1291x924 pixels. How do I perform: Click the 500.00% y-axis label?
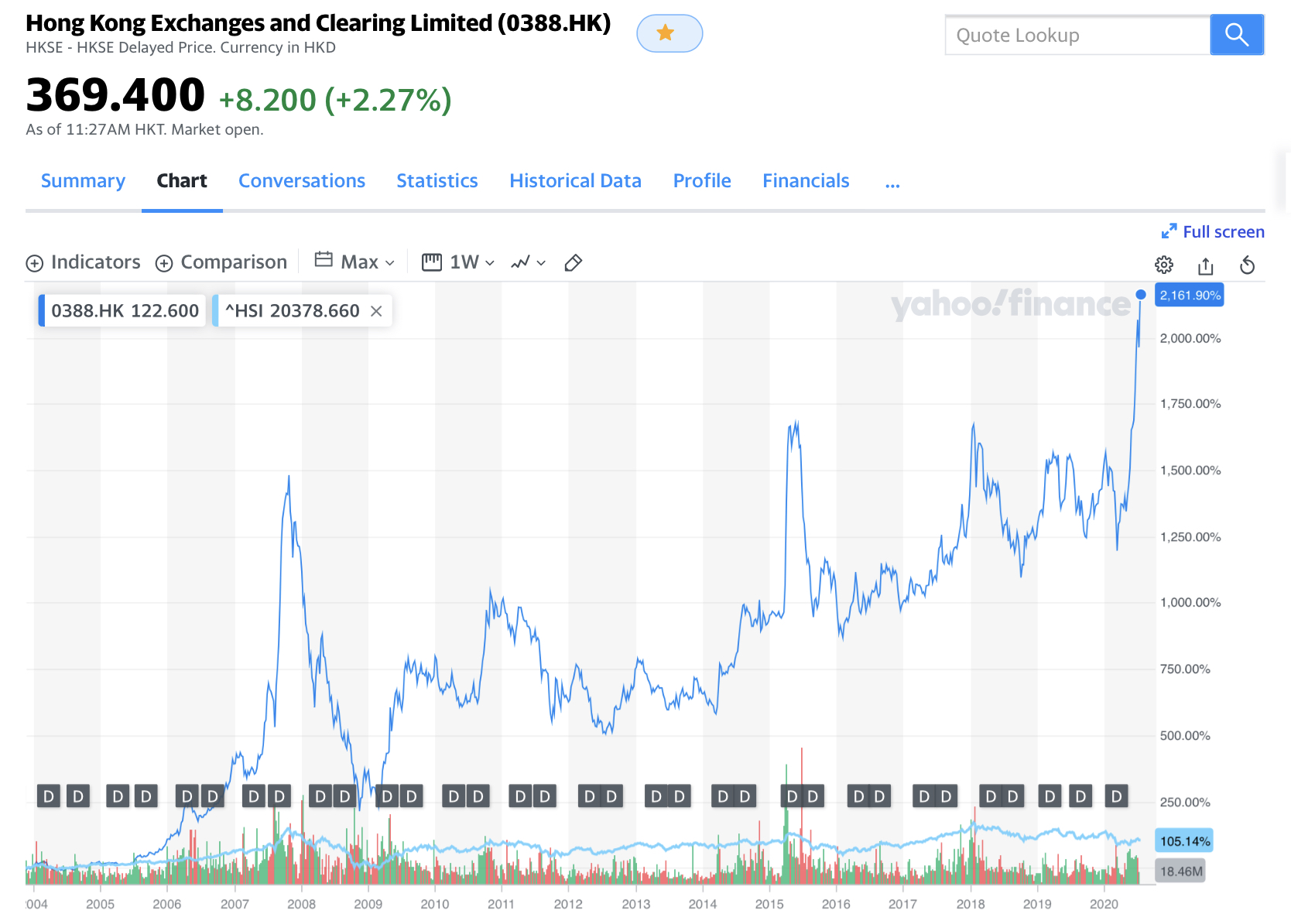[x=1185, y=735]
